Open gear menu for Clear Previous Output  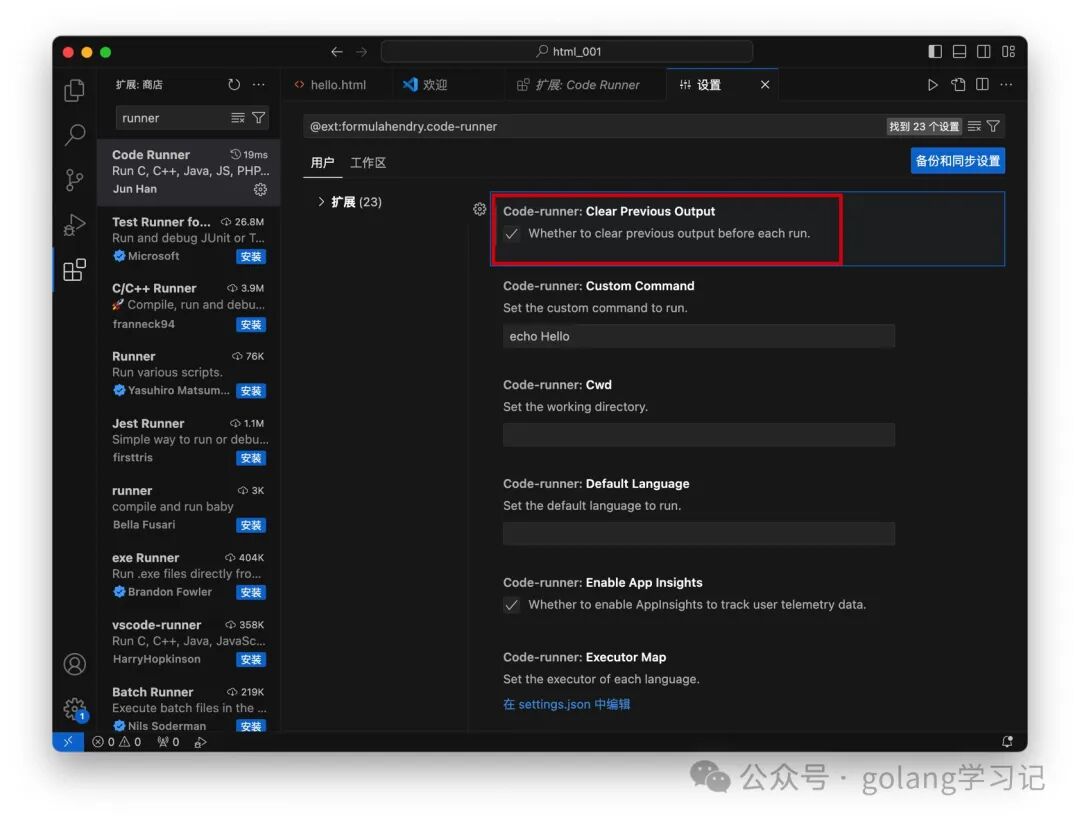tap(479, 209)
